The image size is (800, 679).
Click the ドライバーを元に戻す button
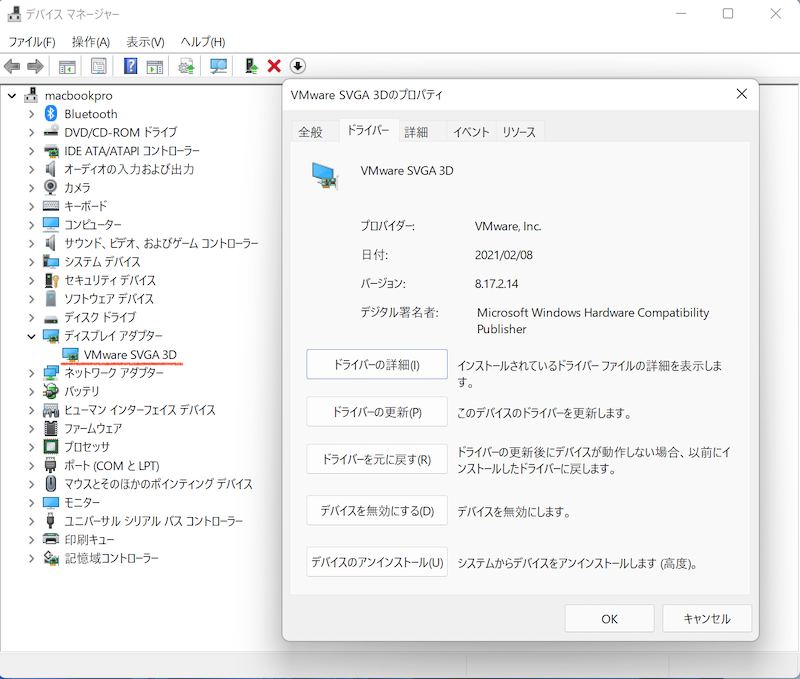[376, 459]
